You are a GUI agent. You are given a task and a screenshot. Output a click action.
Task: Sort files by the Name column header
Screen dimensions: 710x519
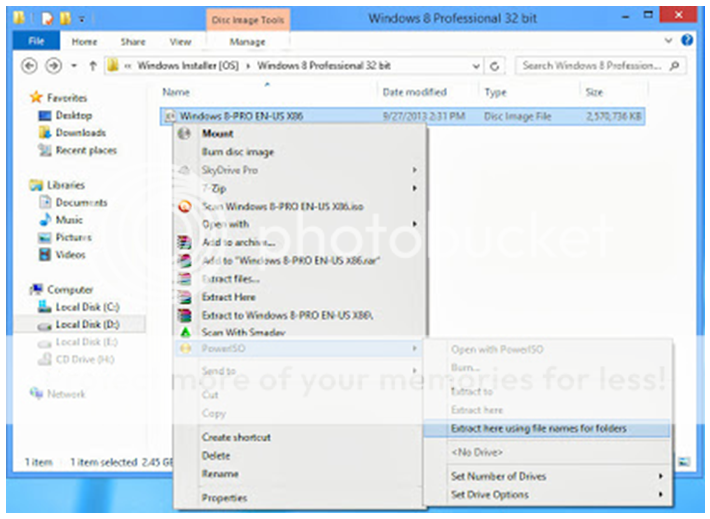pyautogui.click(x=176, y=92)
